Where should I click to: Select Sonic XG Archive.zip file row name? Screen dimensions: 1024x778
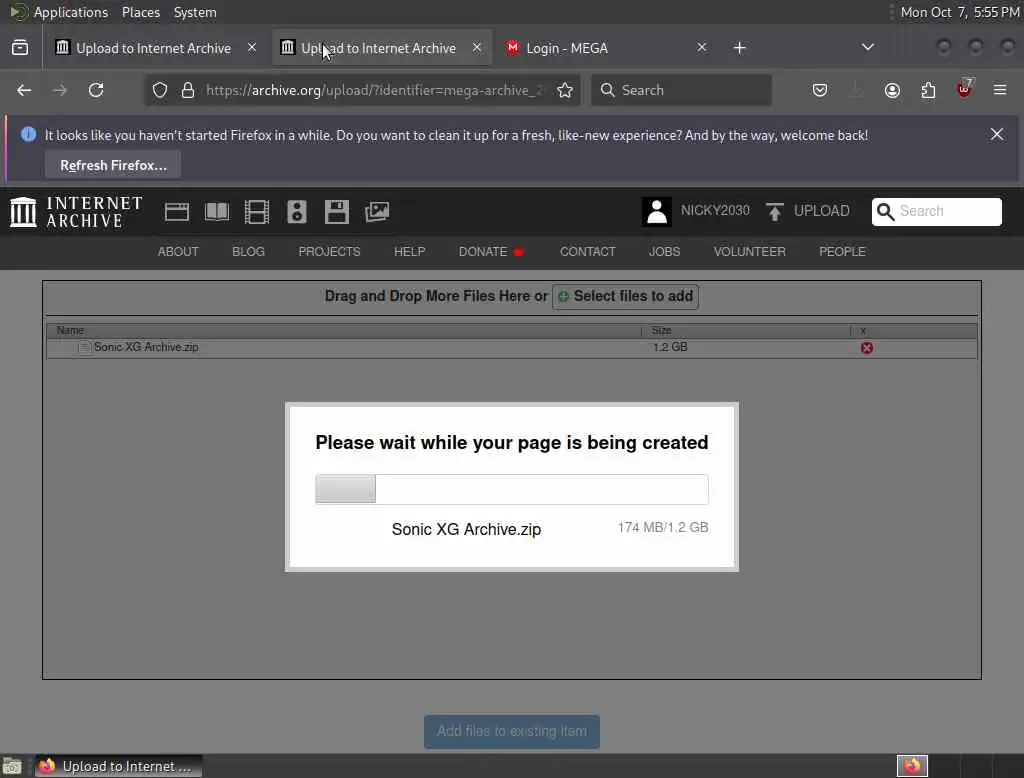pyautogui.click(x=146, y=347)
